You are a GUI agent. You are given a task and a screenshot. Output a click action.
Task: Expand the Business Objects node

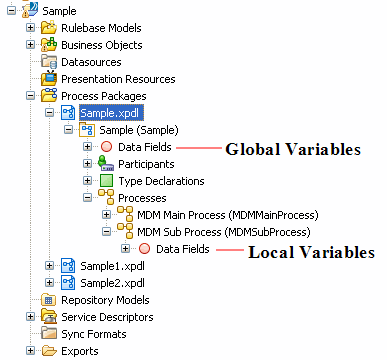click(x=30, y=45)
